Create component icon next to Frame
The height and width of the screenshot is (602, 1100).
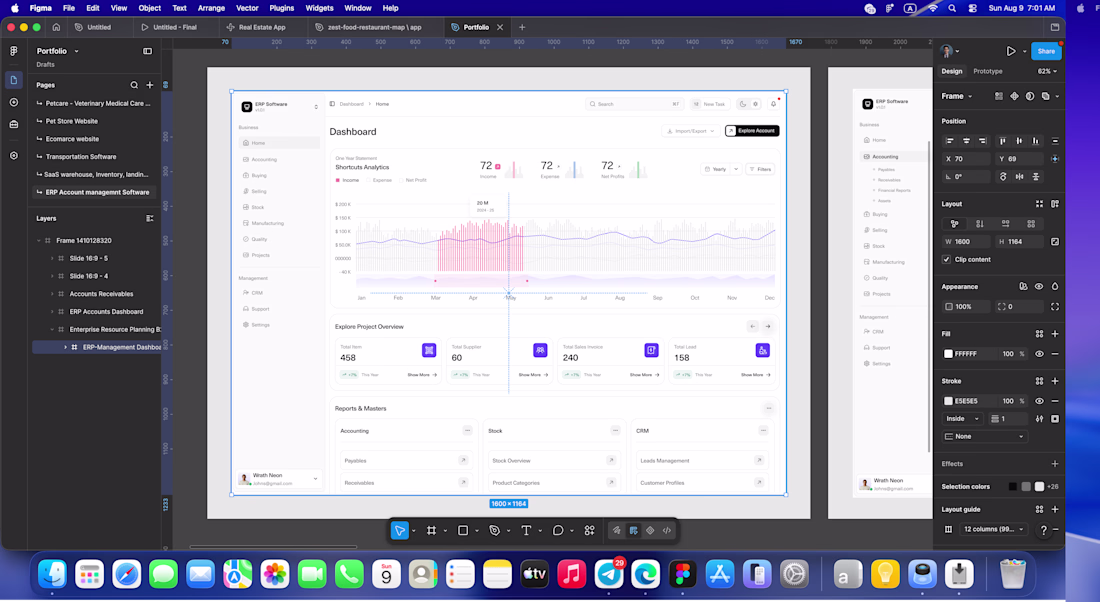coord(1014,96)
